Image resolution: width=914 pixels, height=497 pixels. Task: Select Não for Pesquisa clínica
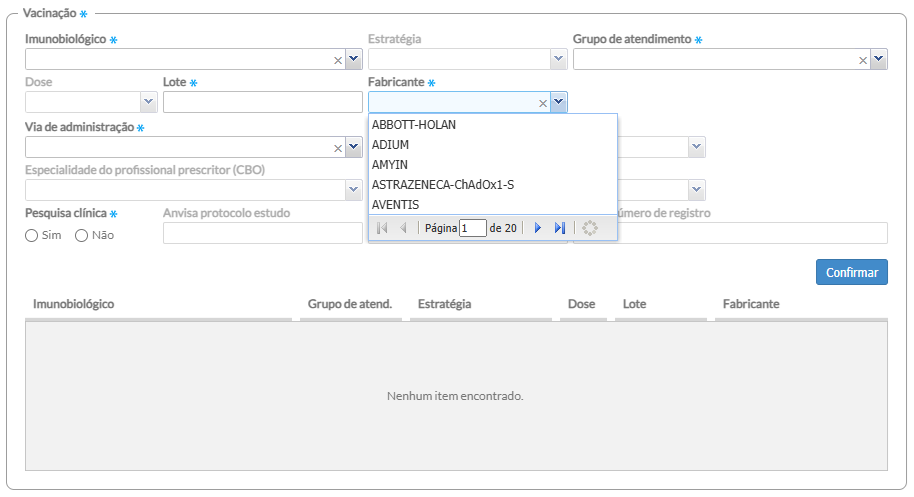[82, 235]
